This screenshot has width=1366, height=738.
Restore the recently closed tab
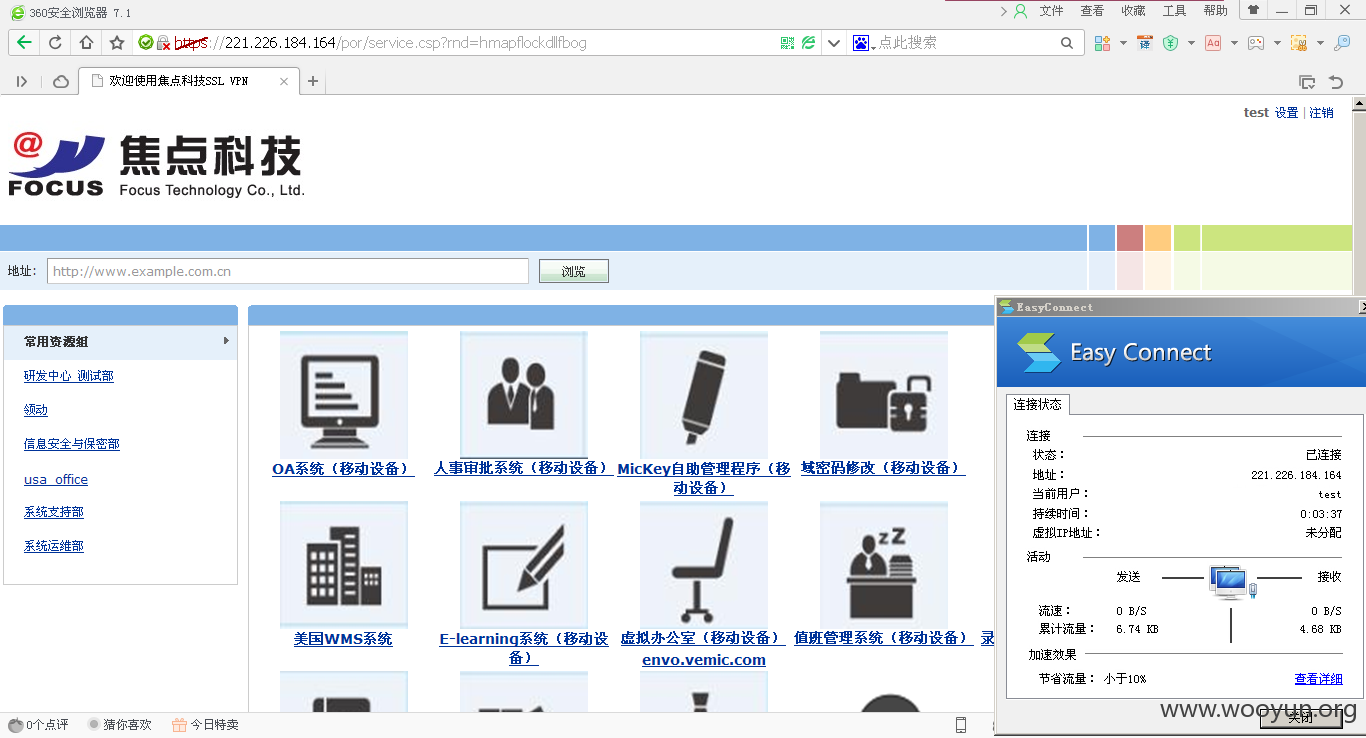(1336, 82)
